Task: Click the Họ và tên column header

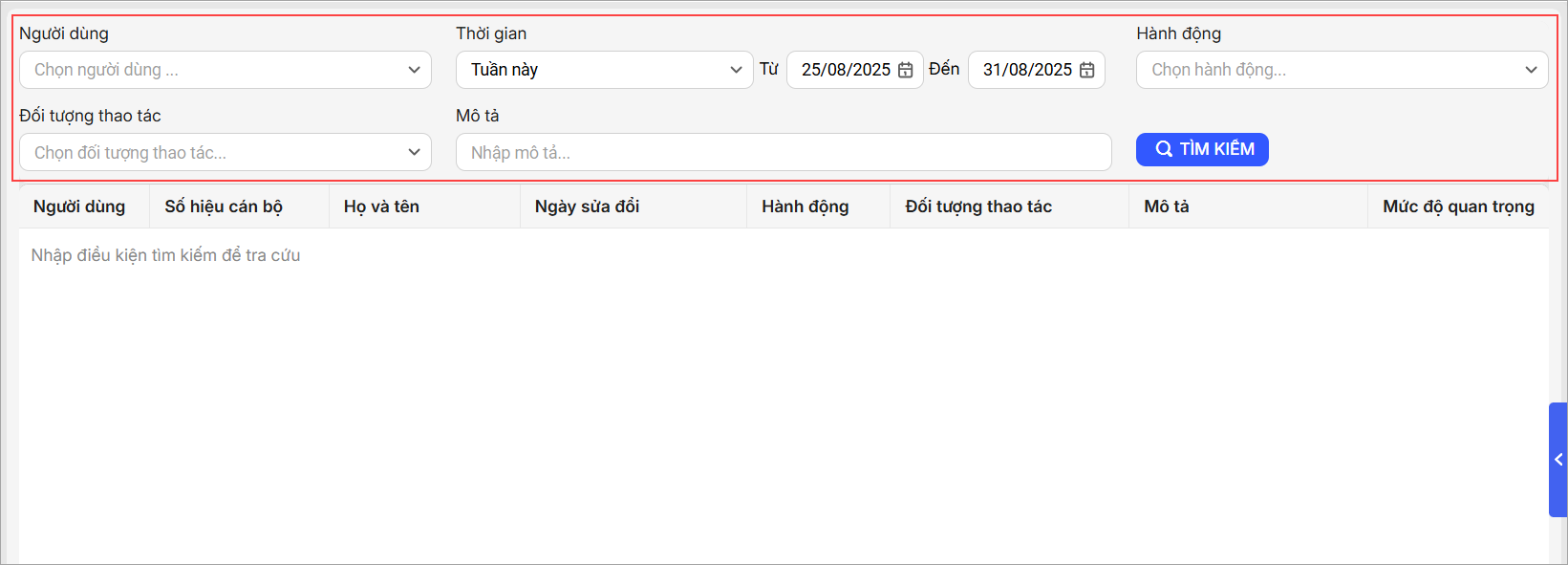Action: tap(381, 206)
